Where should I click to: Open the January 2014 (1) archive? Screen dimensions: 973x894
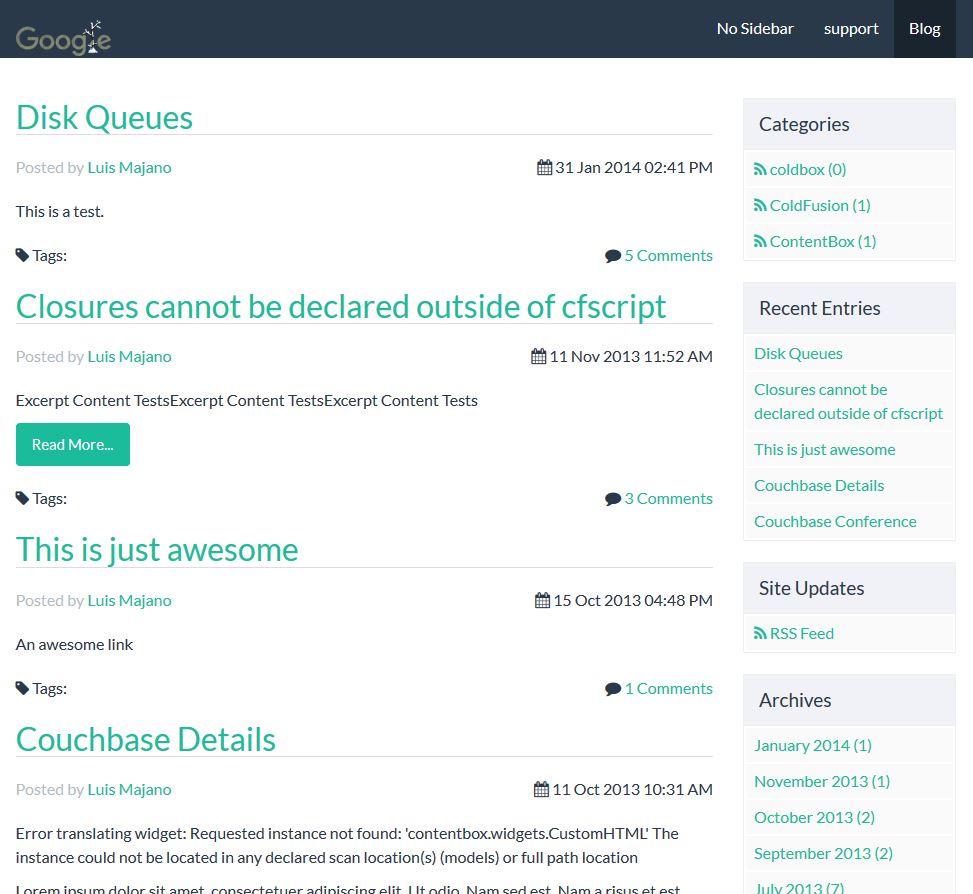(x=812, y=746)
